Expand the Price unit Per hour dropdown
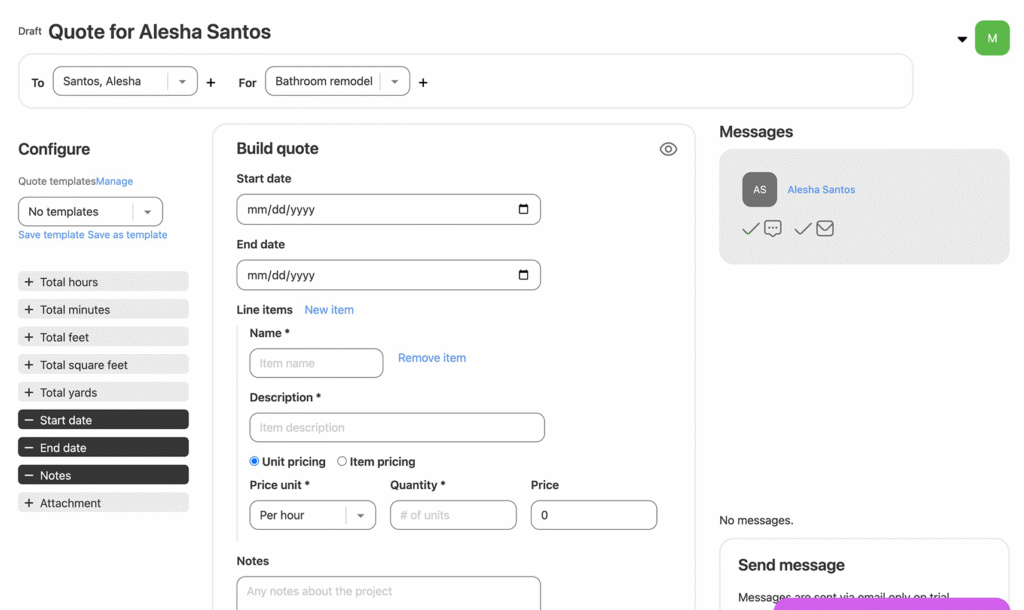1024x610 pixels. (360, 515)
